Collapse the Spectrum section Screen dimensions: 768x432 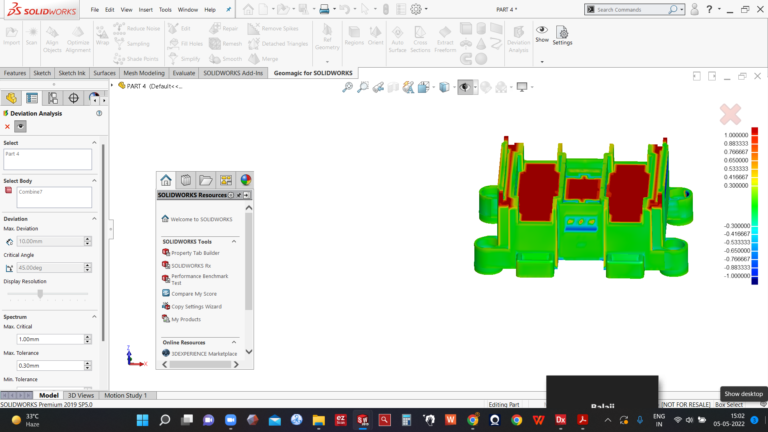tap(94, 317)
